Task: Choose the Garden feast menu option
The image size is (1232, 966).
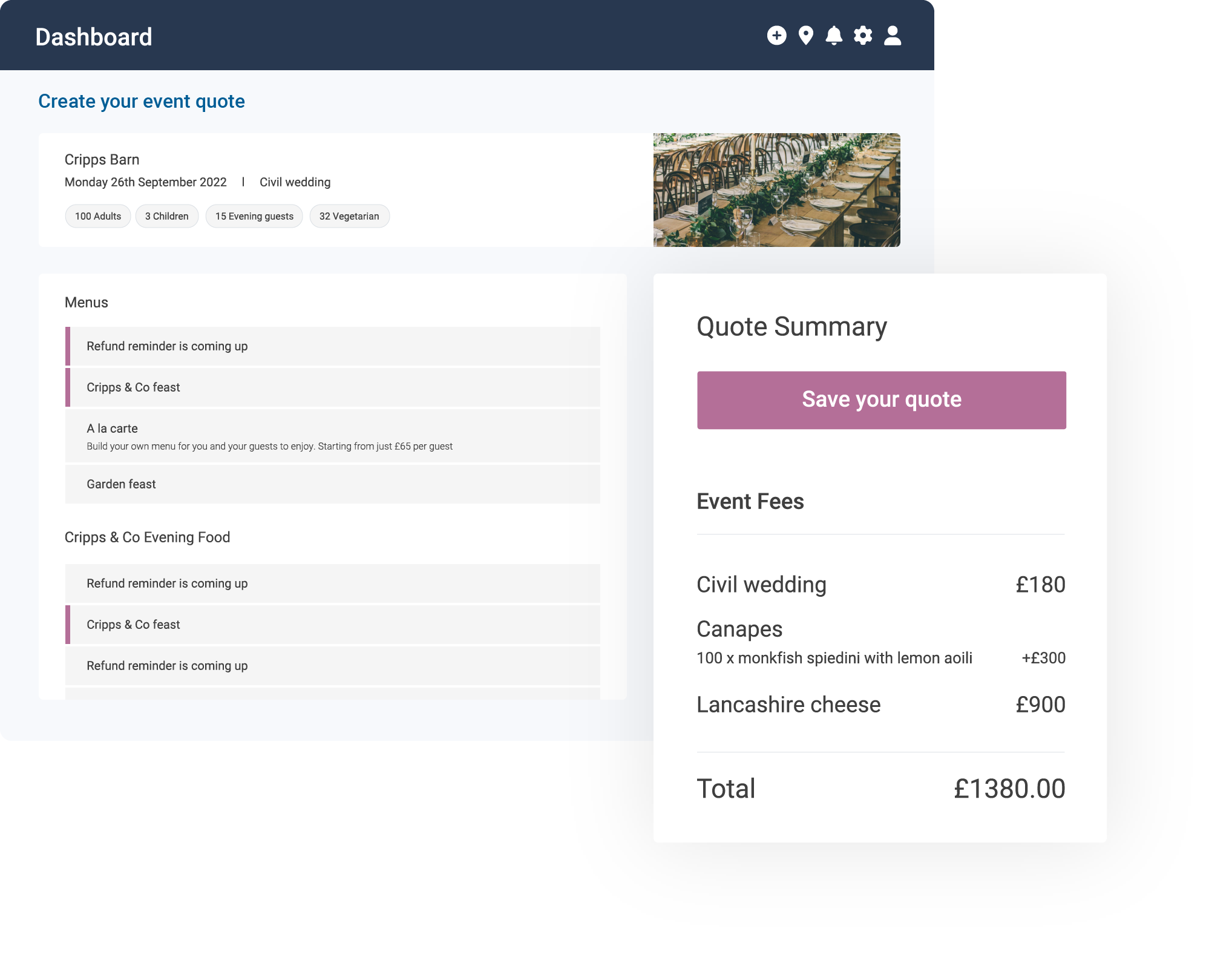Action: pos(333,484)
